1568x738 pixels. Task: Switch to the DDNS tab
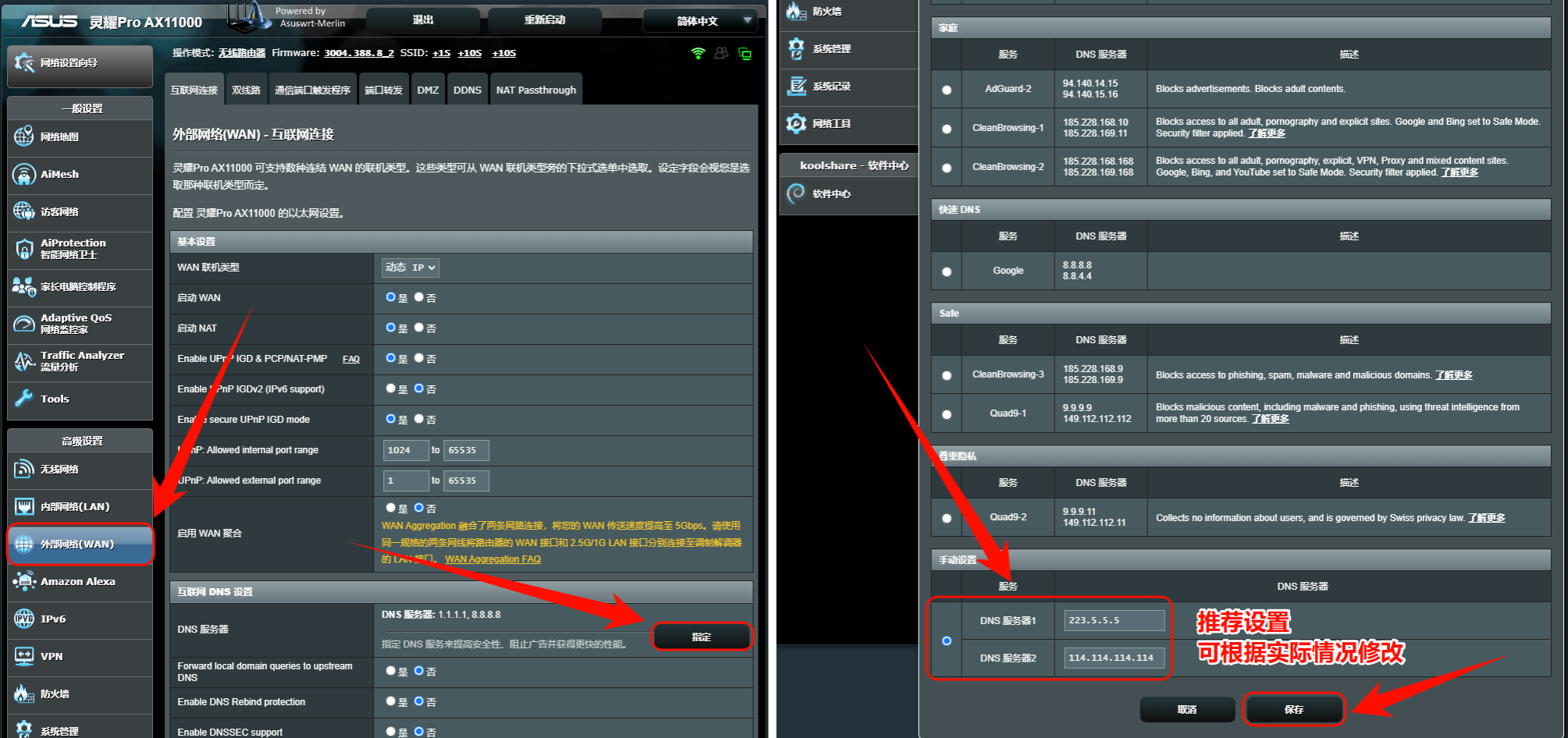click(x=468, y=90)
